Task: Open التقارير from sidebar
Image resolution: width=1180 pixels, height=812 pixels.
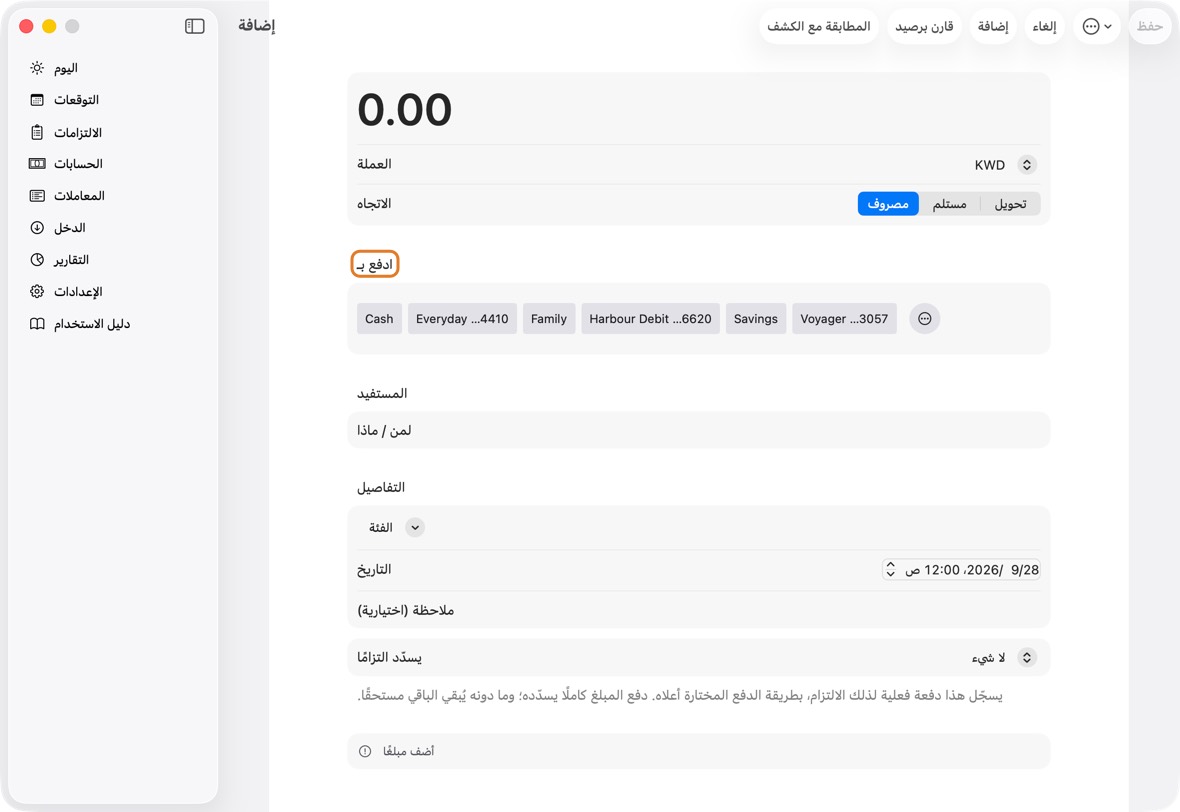Action: click(x=71, y=260)
